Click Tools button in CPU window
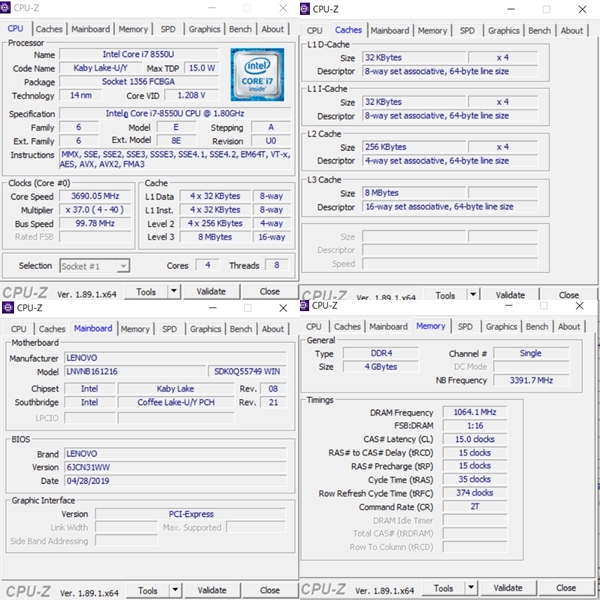 click(x=146, y=292)
